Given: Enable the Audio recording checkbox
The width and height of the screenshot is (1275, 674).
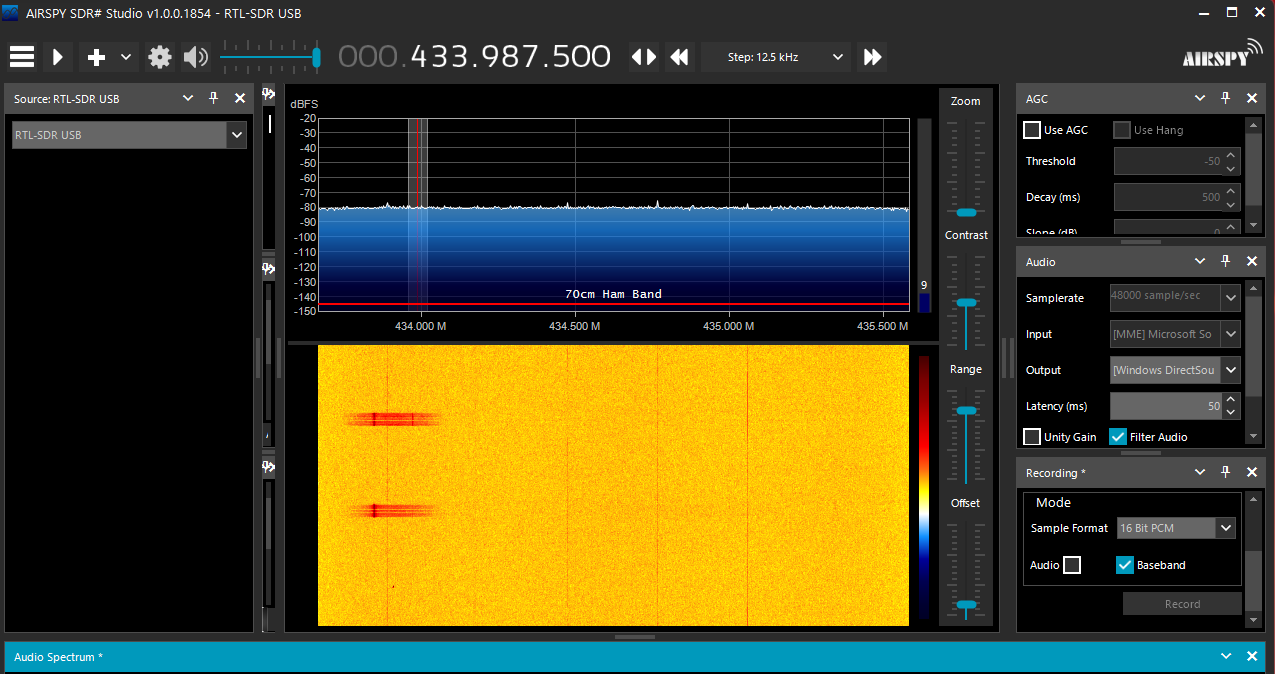Looking at the screenshot, I should [1072, 565].
